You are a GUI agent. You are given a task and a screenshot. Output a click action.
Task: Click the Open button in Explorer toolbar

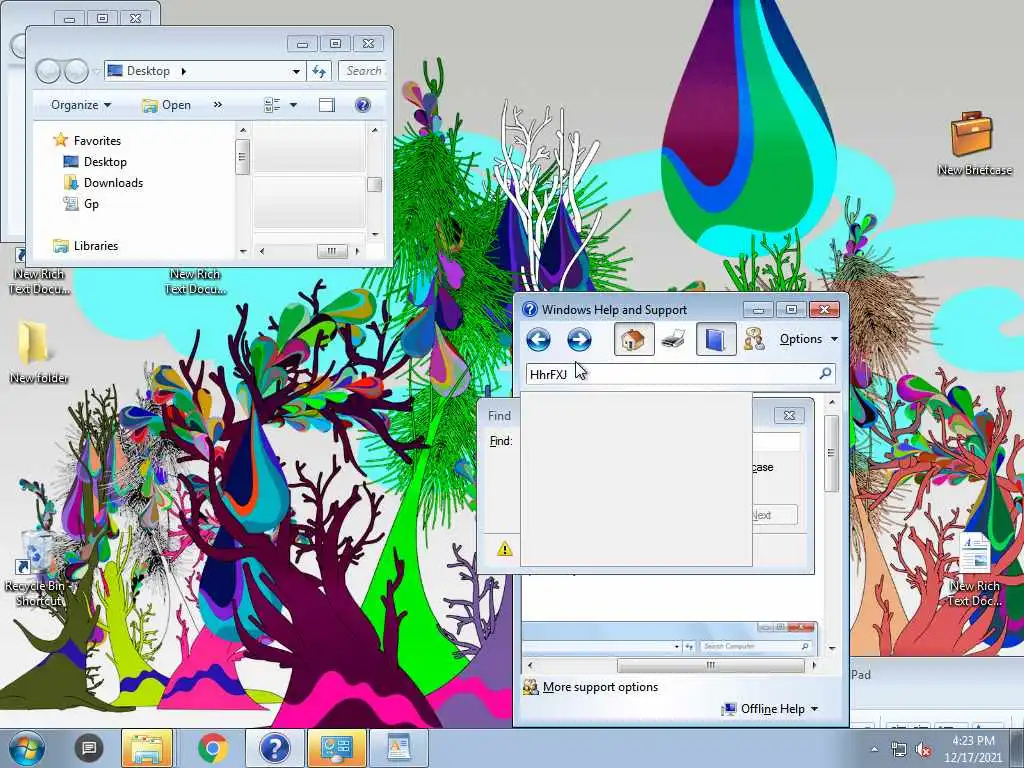[x=167, y=105]
